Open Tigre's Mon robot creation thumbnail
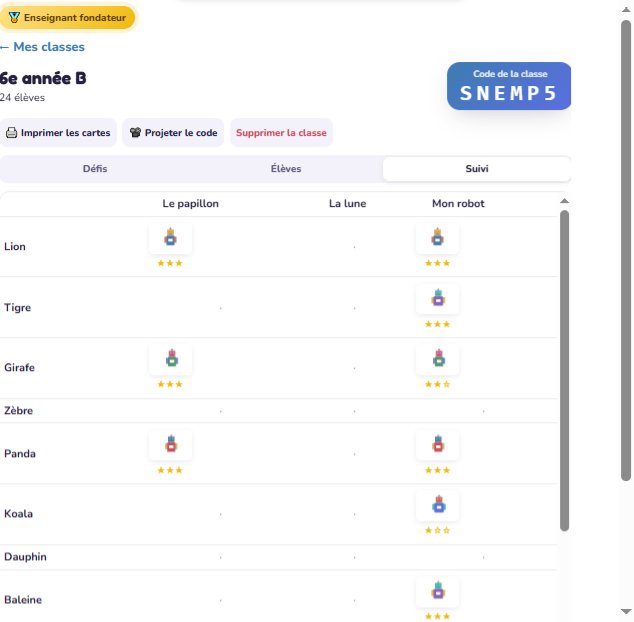The width and height of the screenshot is (634, 622). (x=437, y=299)
